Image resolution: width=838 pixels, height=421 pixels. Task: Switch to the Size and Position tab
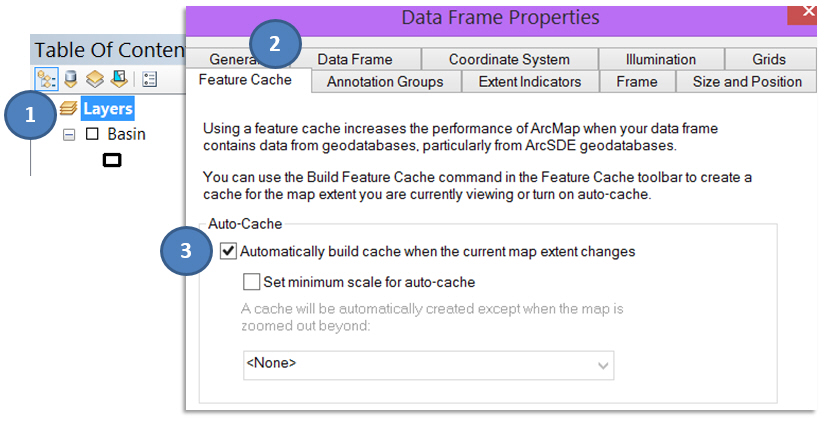[747, 82]
